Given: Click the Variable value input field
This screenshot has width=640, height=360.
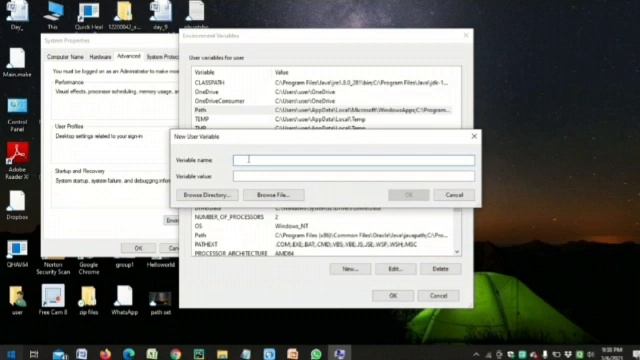Looking at the screenshot, I should pos(353,176).
